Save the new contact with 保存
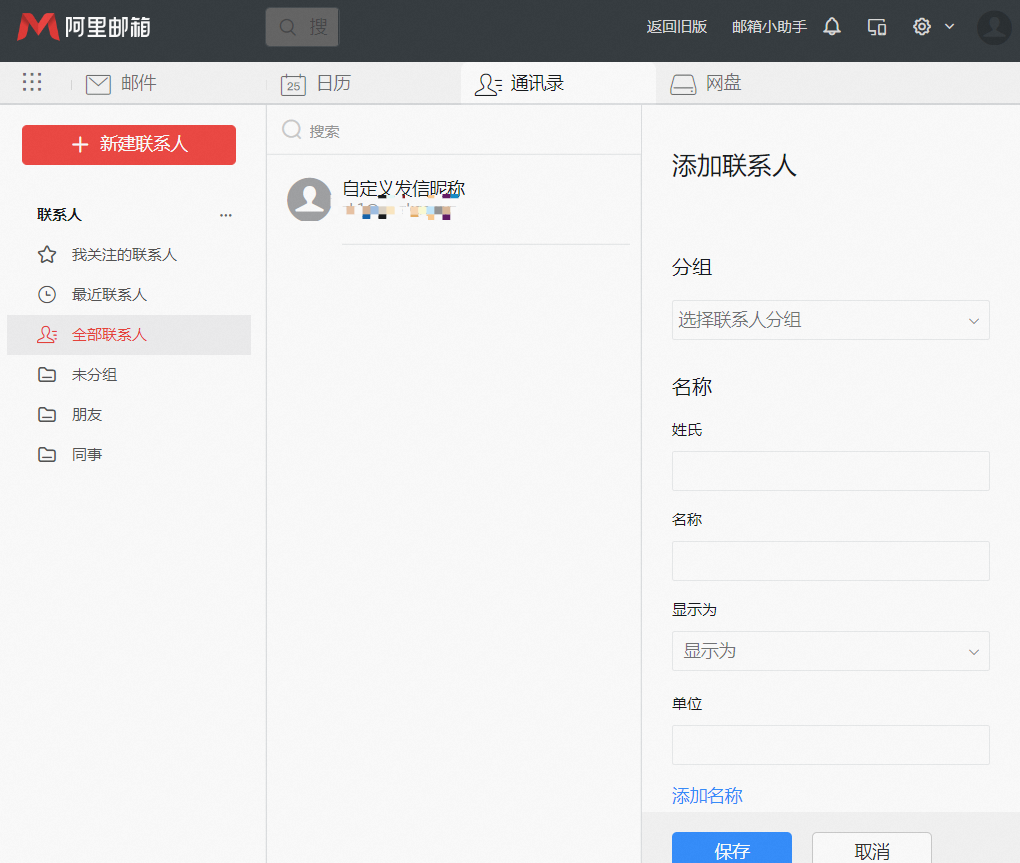The image size is (1020, 863). pos(731,849)
